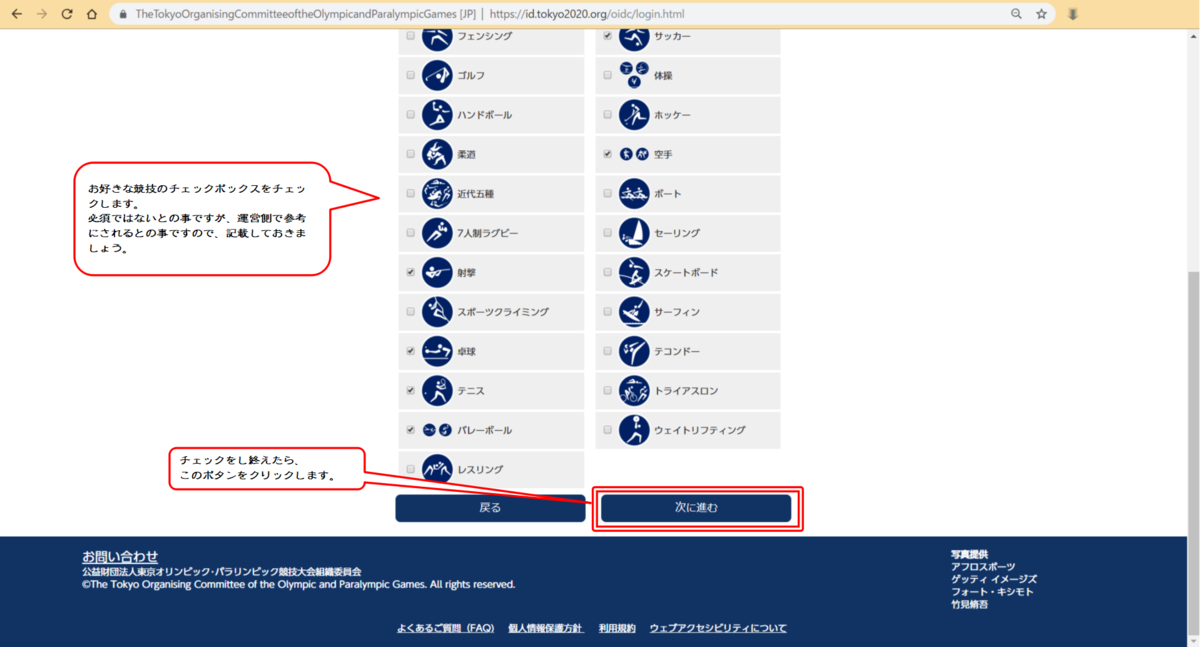Viewport: 1200px width, 647px height.
Task: Click the 戻る button
Action: point(490,508)
